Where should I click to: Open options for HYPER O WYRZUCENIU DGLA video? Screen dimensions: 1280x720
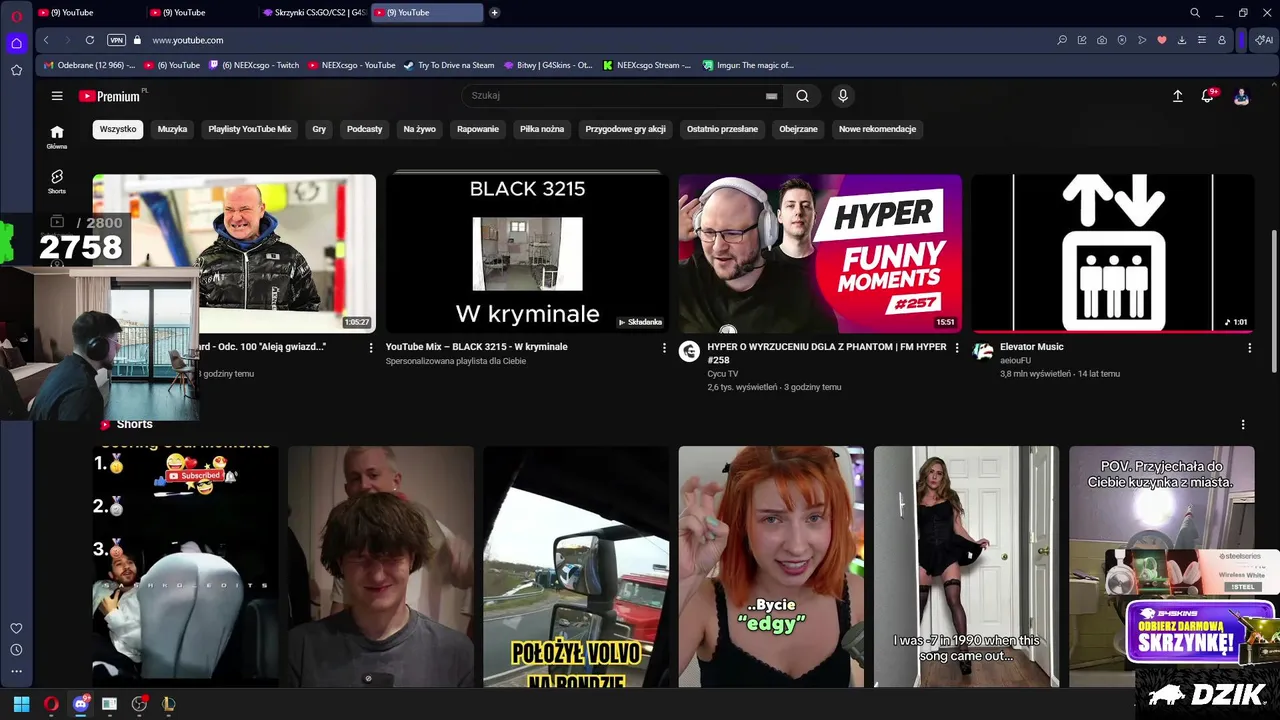tap(957, 348)
